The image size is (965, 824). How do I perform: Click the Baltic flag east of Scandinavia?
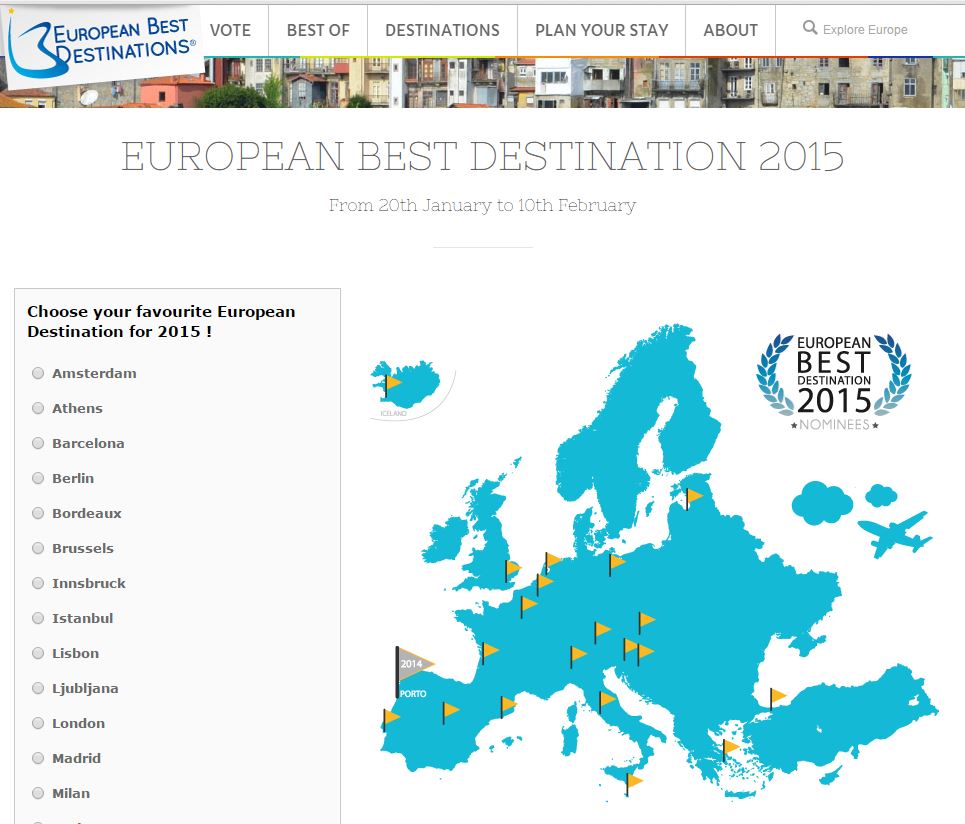pos(693,496)
